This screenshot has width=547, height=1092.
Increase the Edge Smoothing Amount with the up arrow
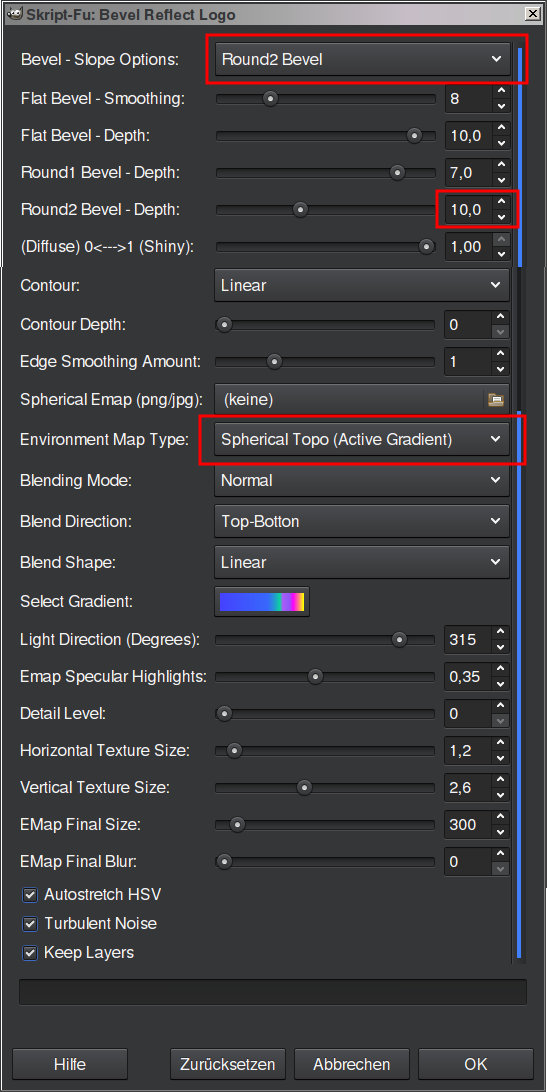click(x=500, y=354)
